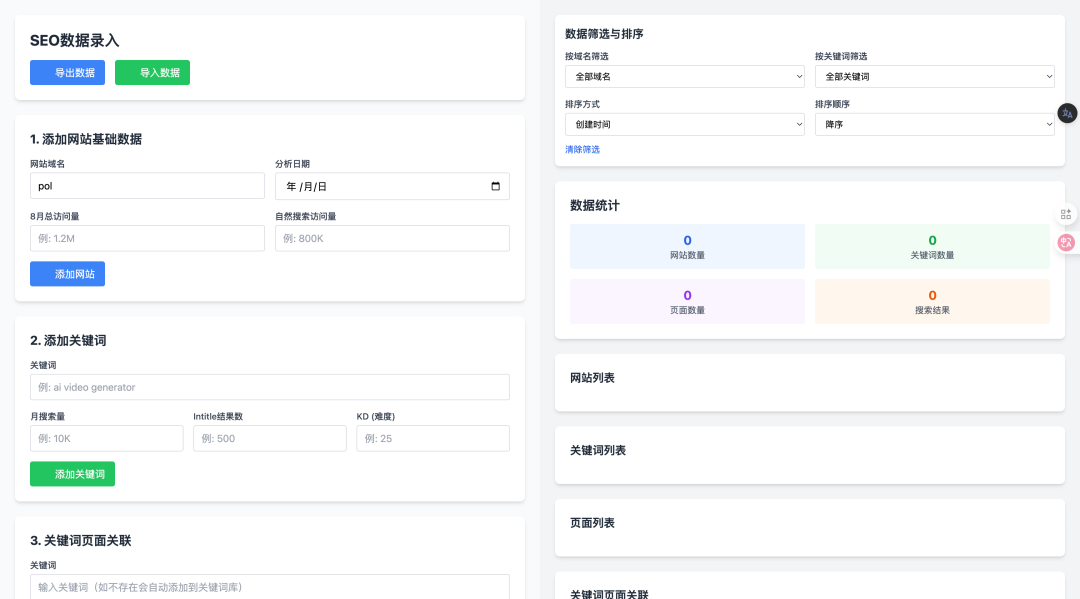This screenshot has height=599, width=1080.
Task: Click the 添加关键词 green button
Action: point(72,474)
